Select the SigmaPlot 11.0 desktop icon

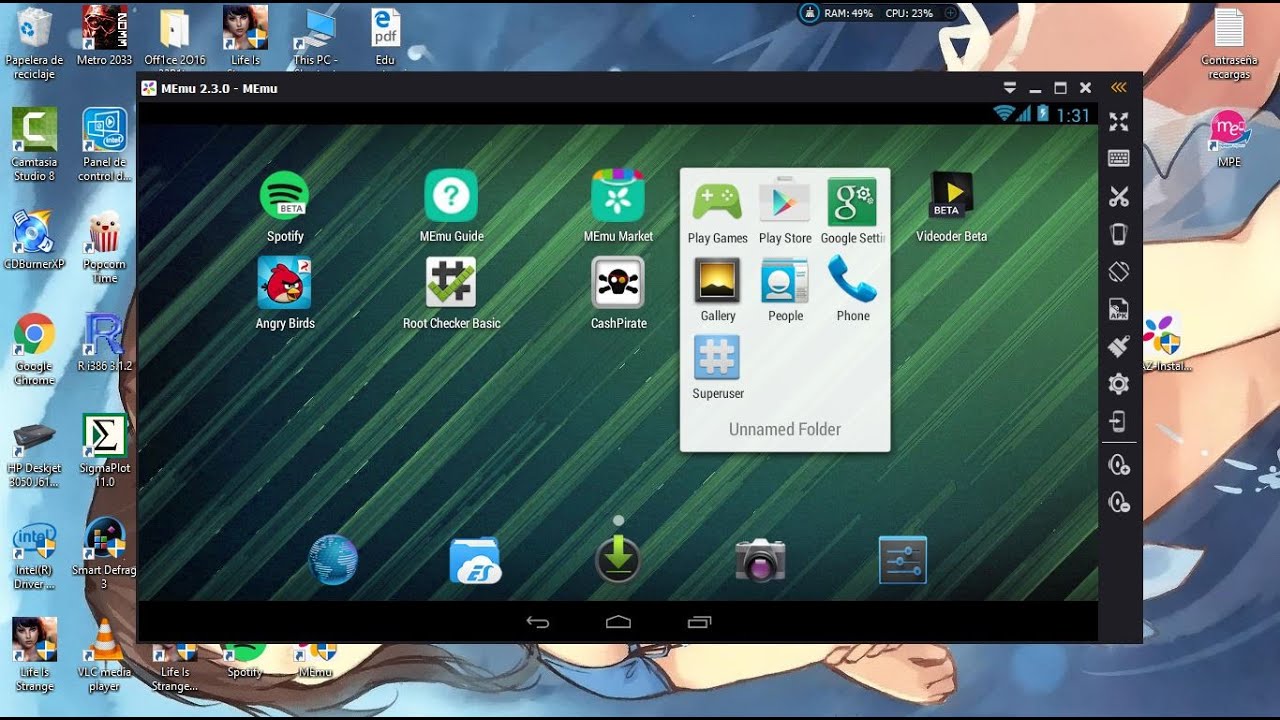[104, 452]
